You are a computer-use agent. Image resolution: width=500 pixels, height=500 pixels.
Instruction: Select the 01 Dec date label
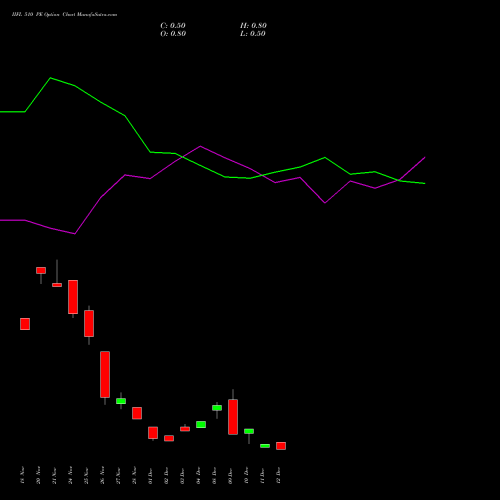pos(150,475)
